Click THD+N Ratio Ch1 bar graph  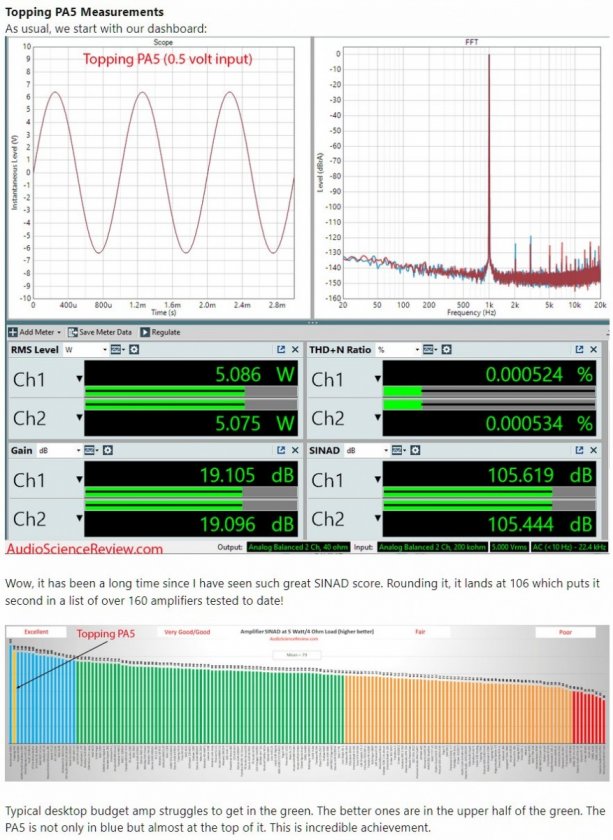click(x=489, y=391)
